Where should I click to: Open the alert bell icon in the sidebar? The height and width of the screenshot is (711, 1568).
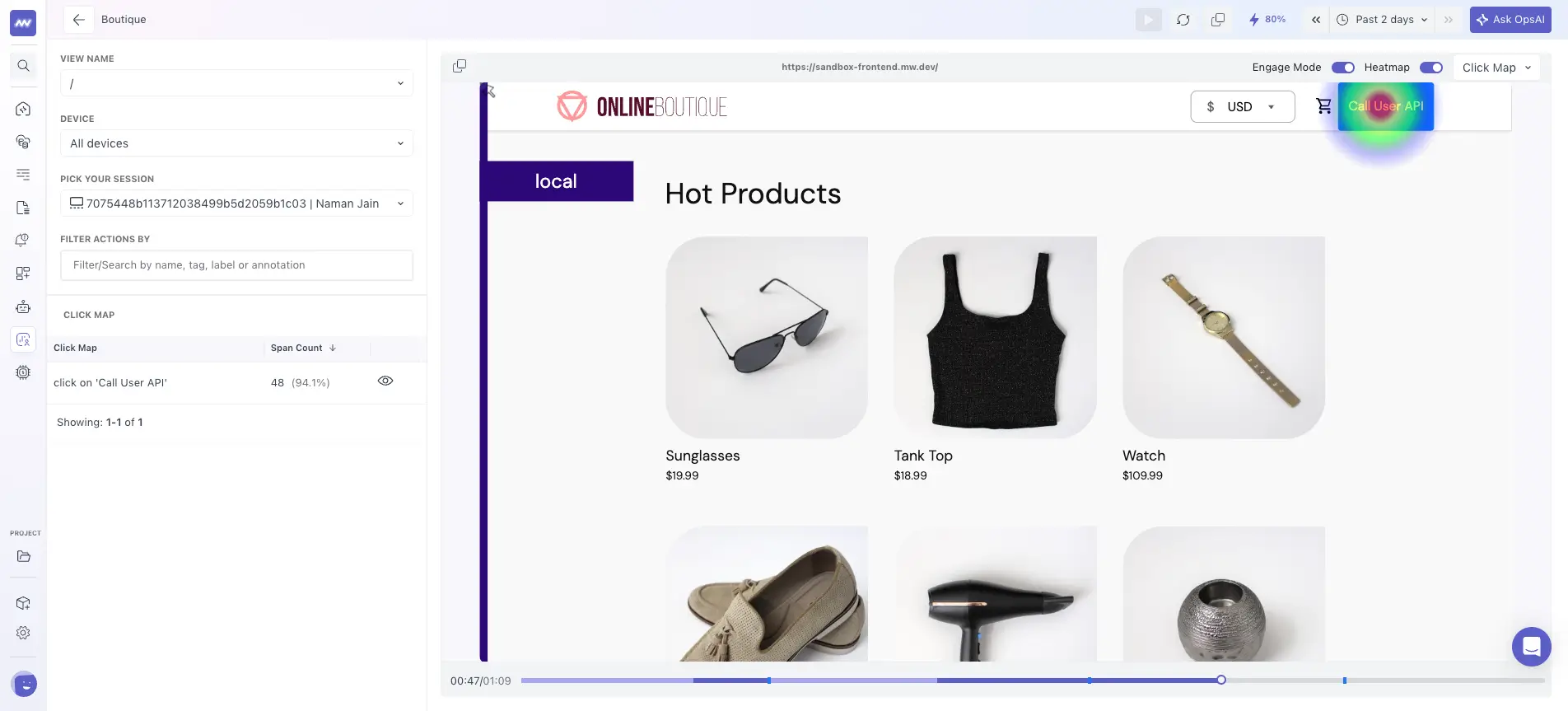(x=23, y=241)
